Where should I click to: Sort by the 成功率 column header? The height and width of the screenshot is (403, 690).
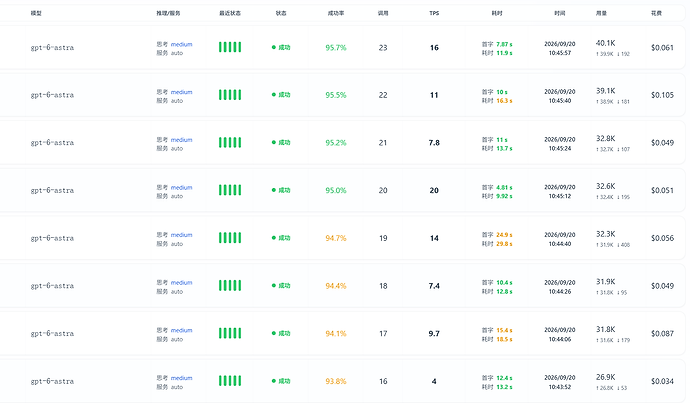(336, 13)
